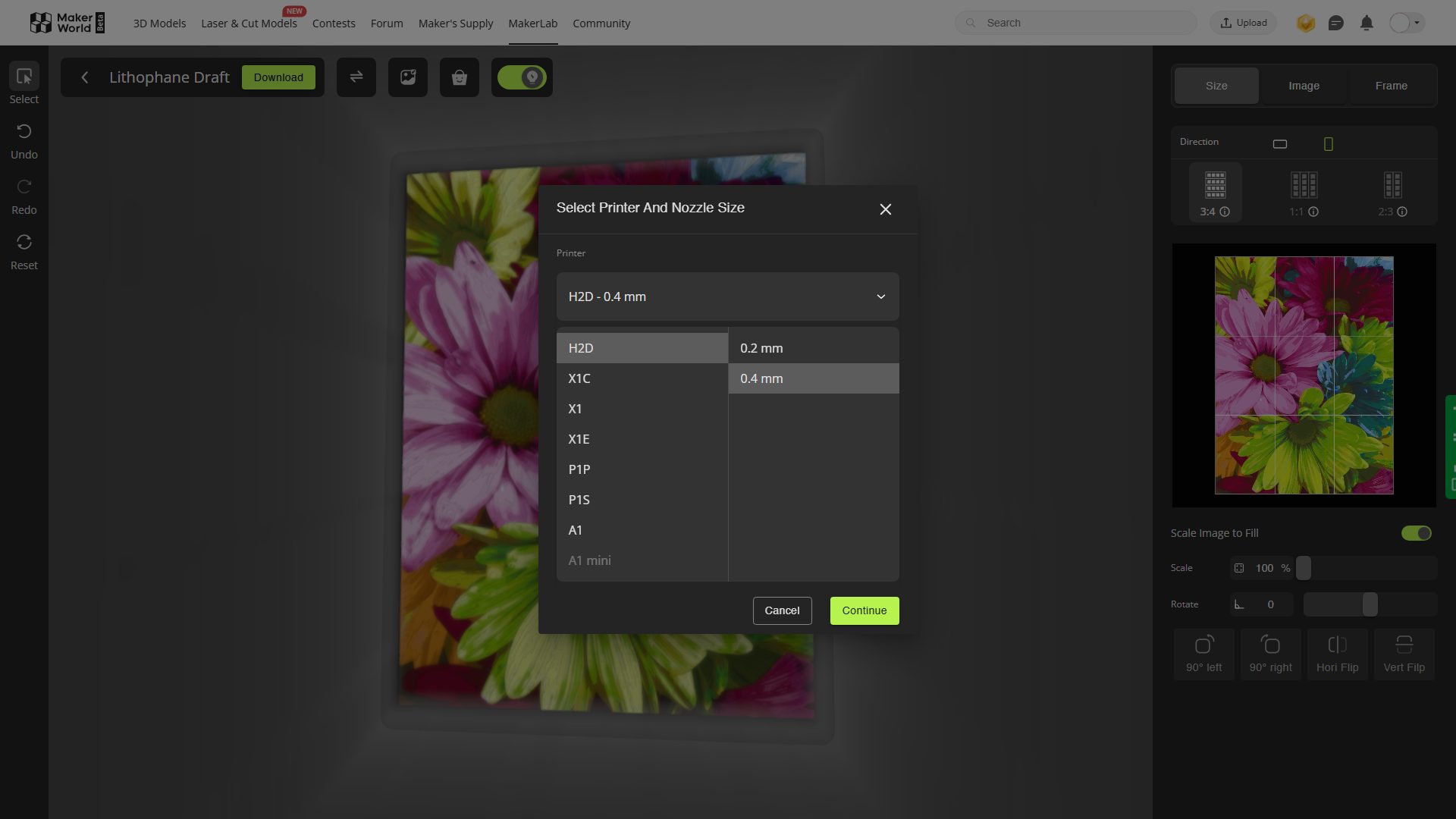
Task: Select portrait direction icon
Action: click(1329, 144)
